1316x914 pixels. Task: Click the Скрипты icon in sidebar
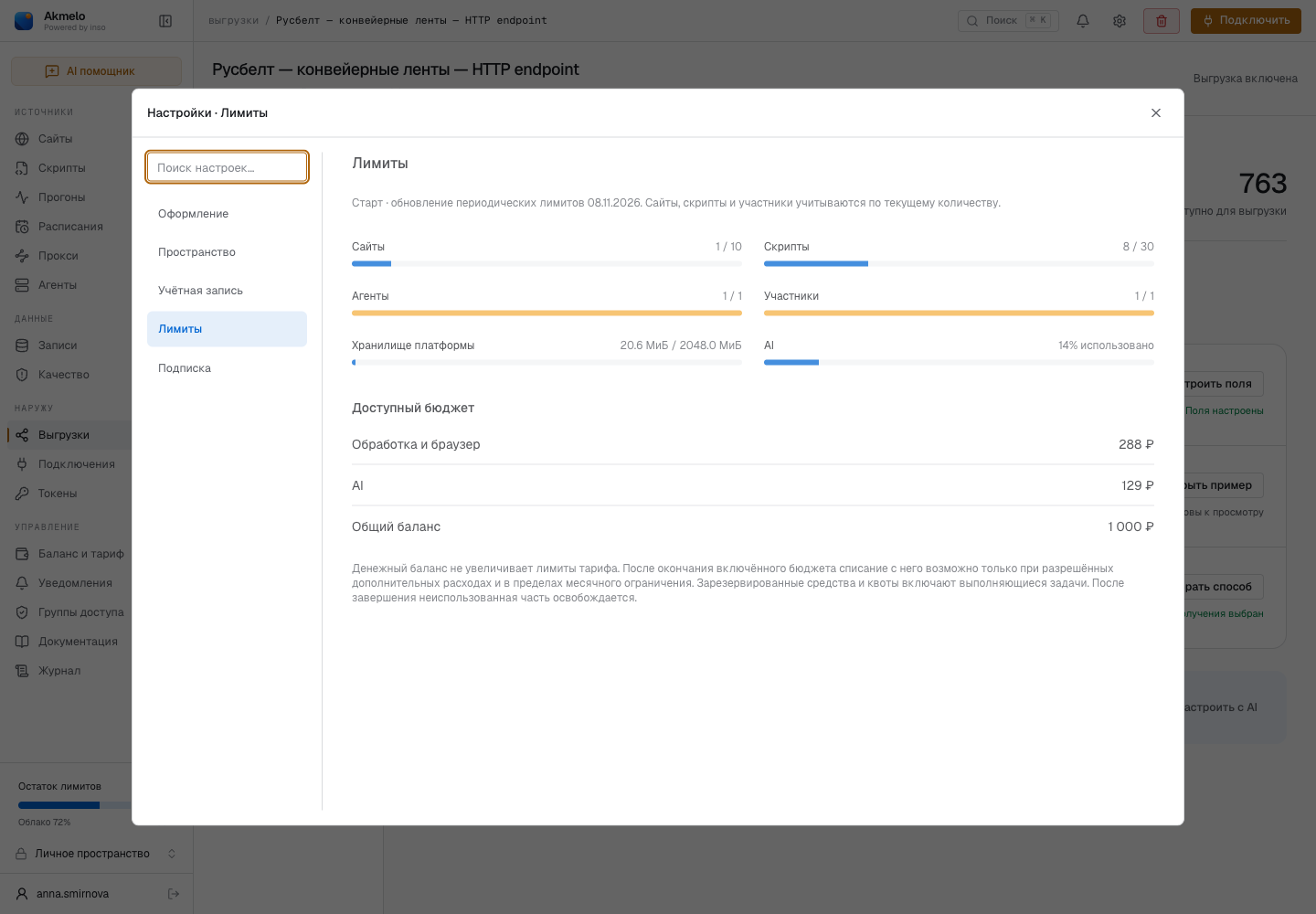22,168
